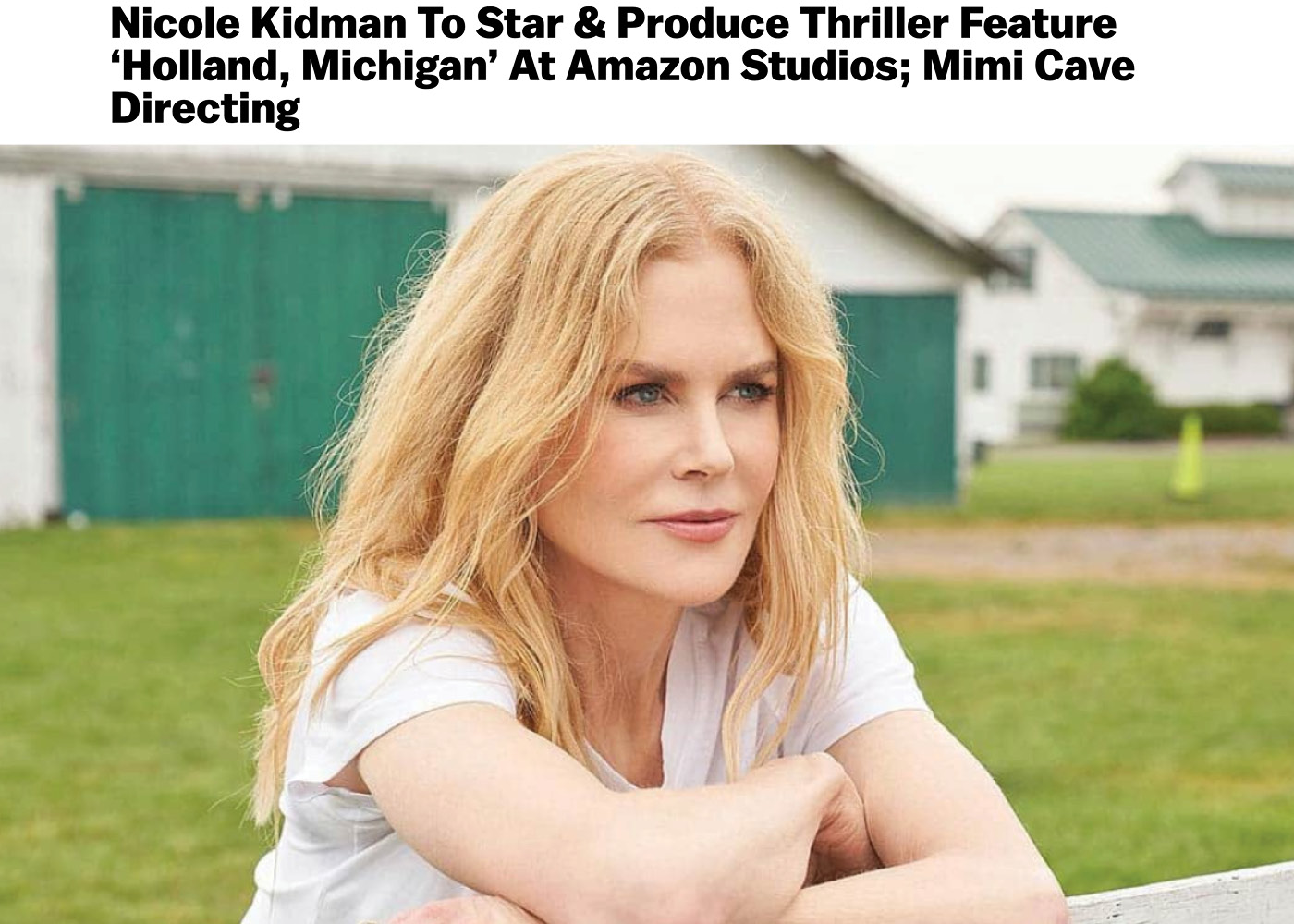Image resolution: width=1294 pixels, height=924 pixels.
Task: Click the large green barn door in photo
Action: (250, 353)
